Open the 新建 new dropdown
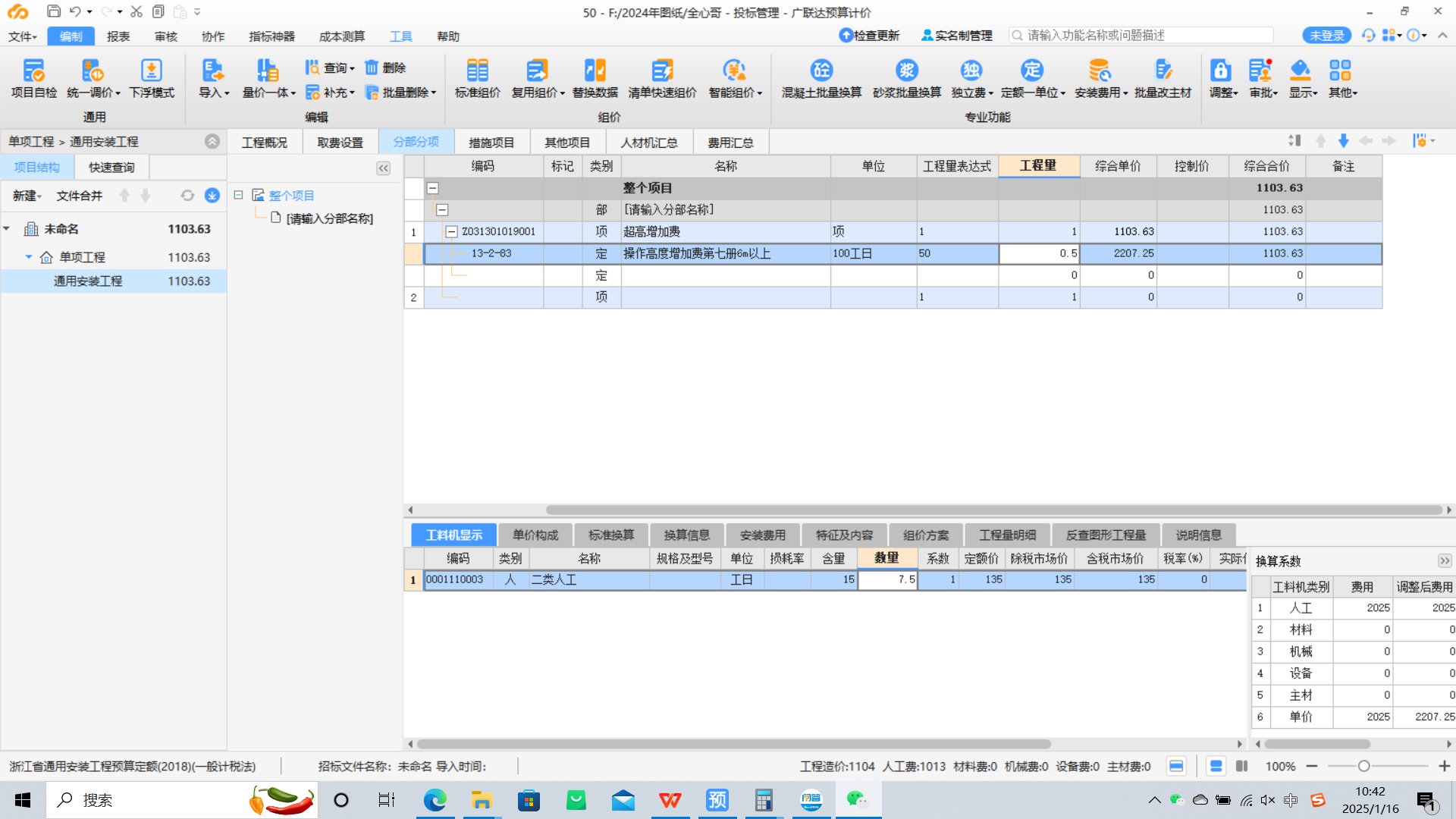Image resolution: width=1456 pixels, height=819 pixels. click(x=27, y=196)
